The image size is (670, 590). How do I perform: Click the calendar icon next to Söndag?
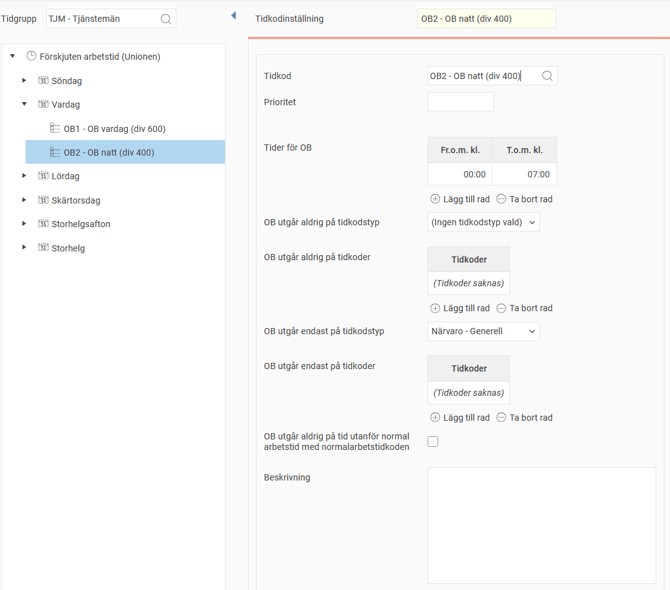click(x=43, y=81)
